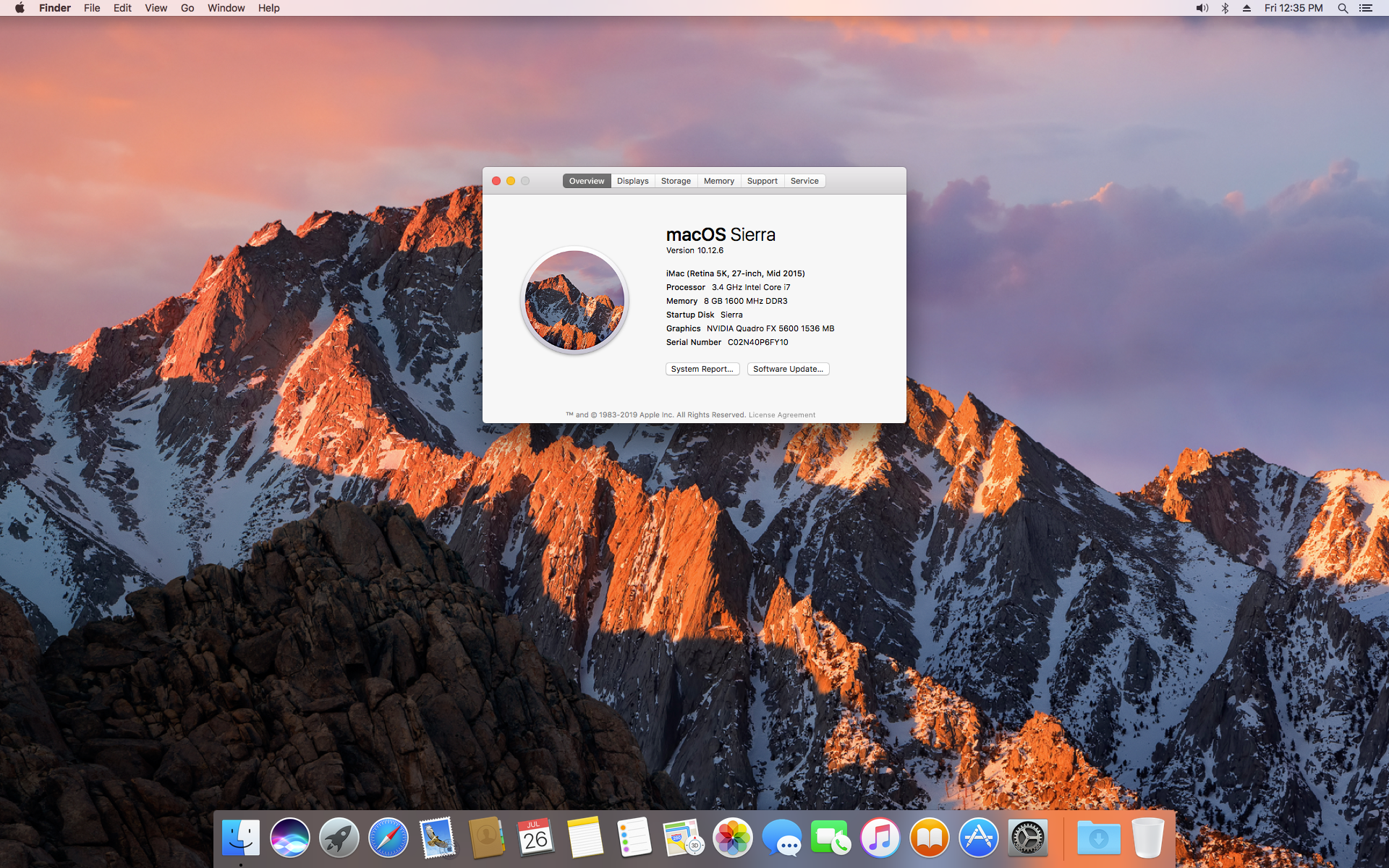Open Spotlight search magnifier
Screen dimensions: 1389x868
(1343, 8)
